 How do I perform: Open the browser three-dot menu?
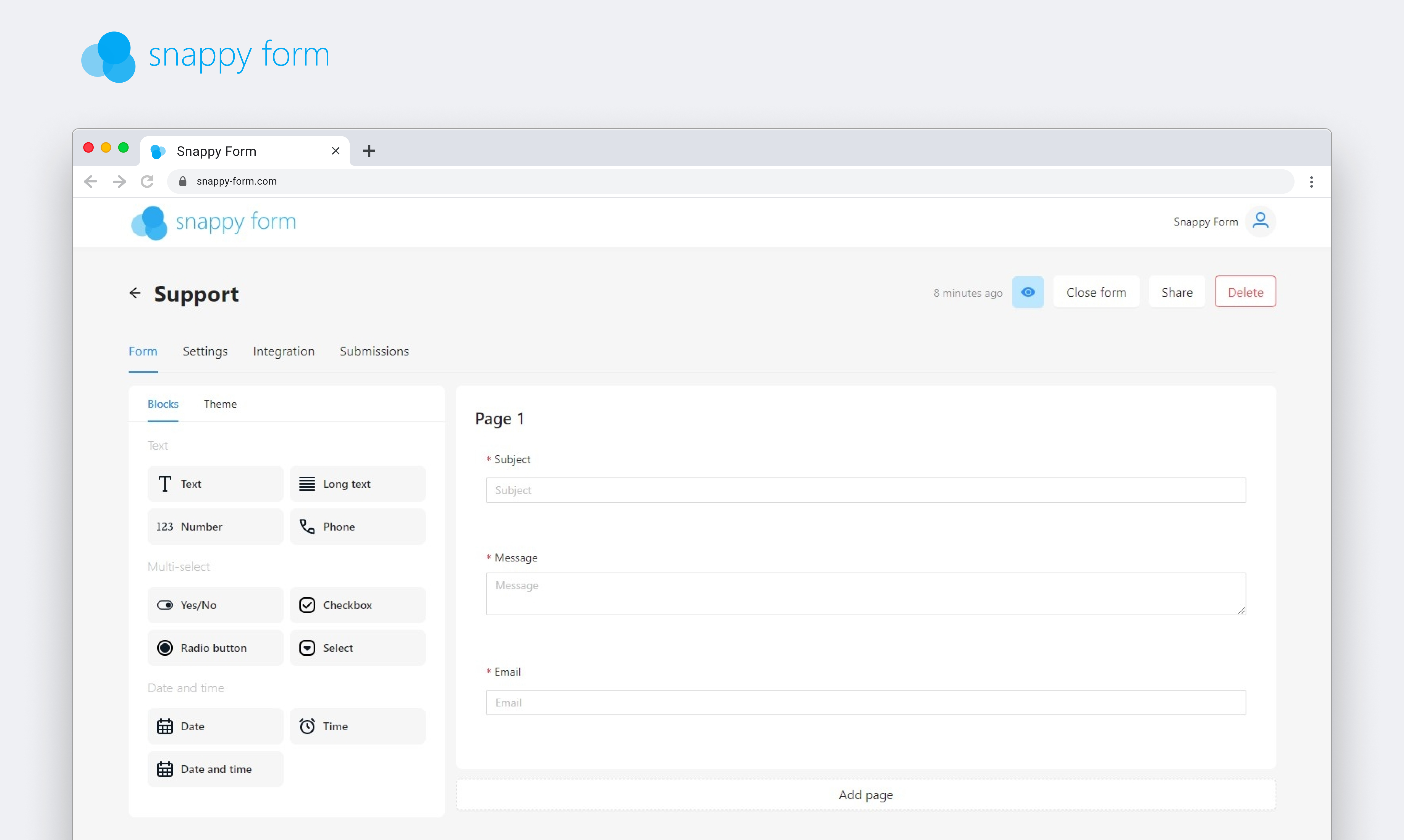tap(1311, 182)
